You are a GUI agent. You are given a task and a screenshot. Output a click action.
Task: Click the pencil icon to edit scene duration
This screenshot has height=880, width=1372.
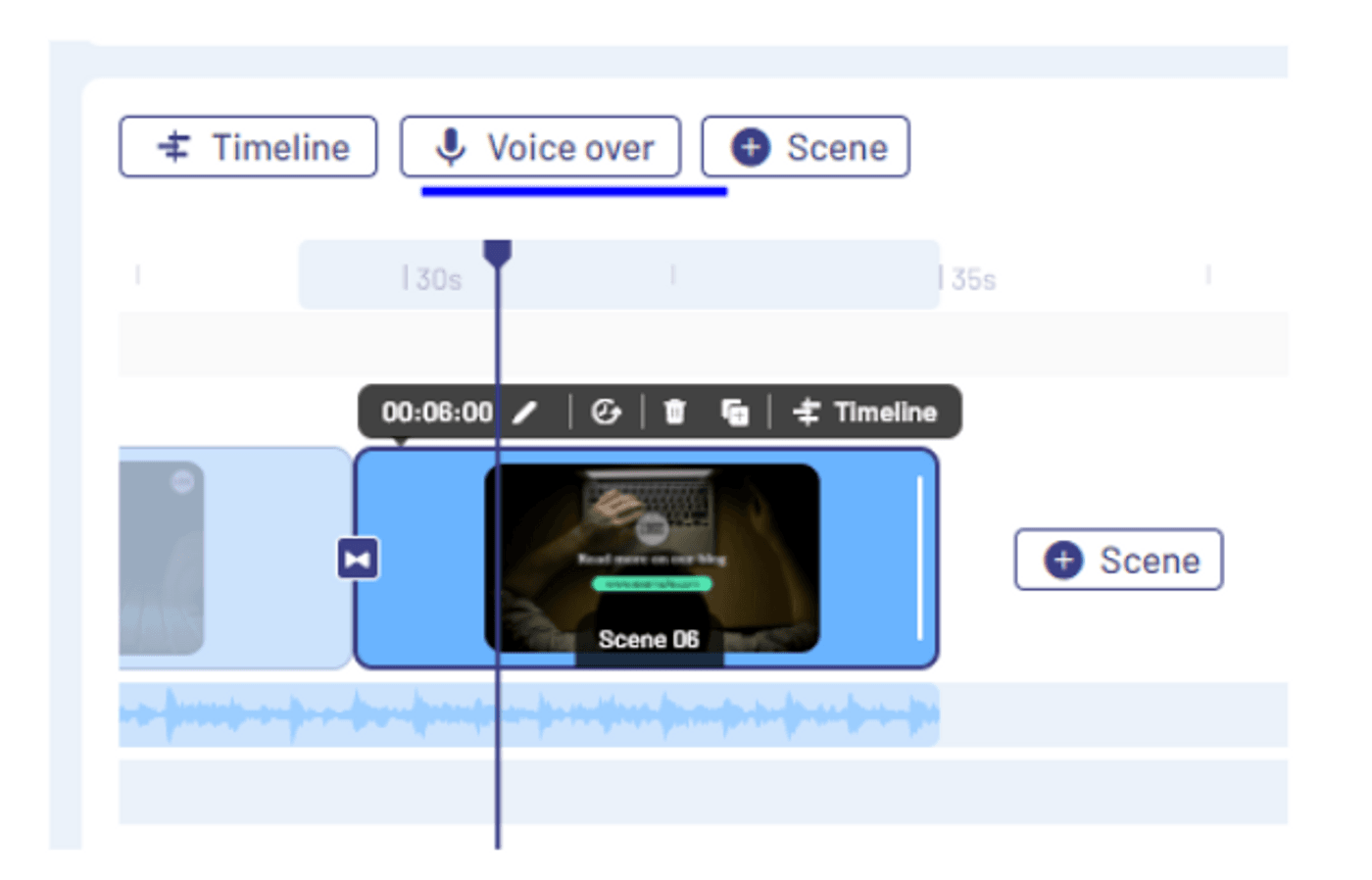point(526,412)
